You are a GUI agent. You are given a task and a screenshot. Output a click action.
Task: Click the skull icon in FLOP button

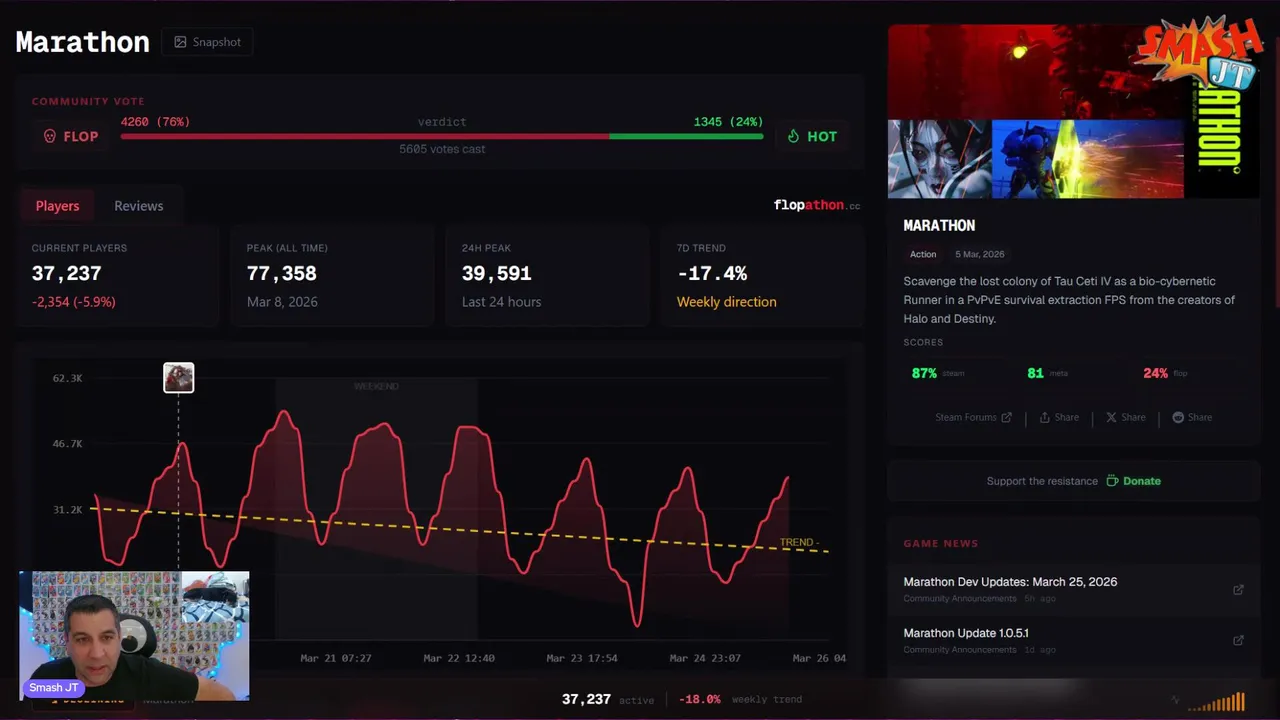(50, 136)
